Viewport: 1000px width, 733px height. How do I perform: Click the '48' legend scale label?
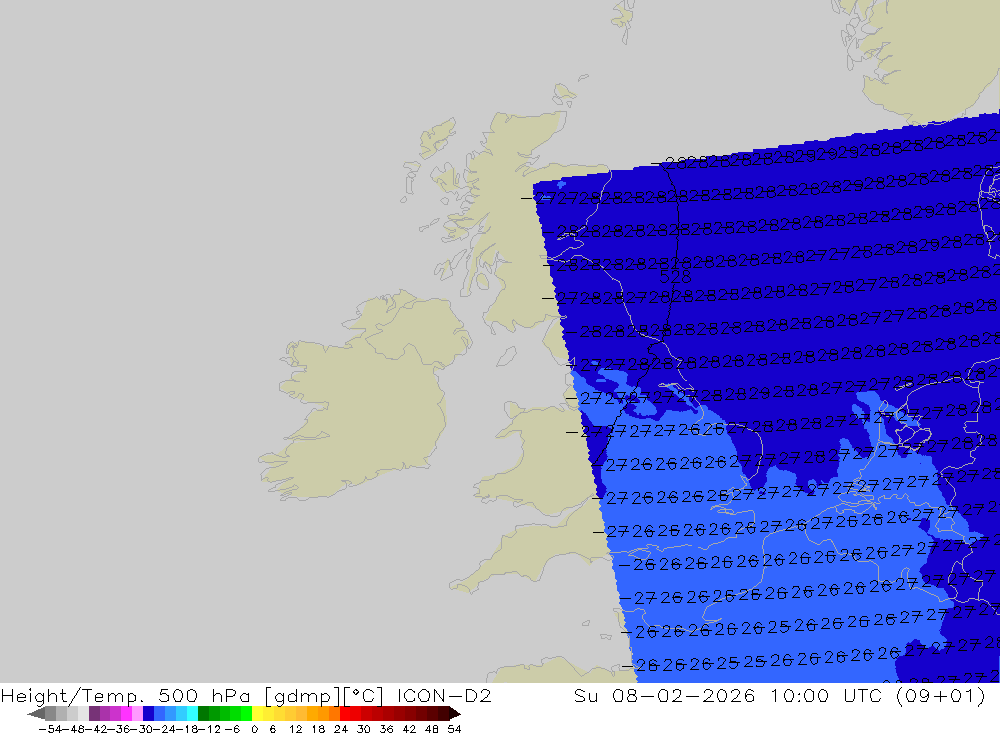click(432, 729)
